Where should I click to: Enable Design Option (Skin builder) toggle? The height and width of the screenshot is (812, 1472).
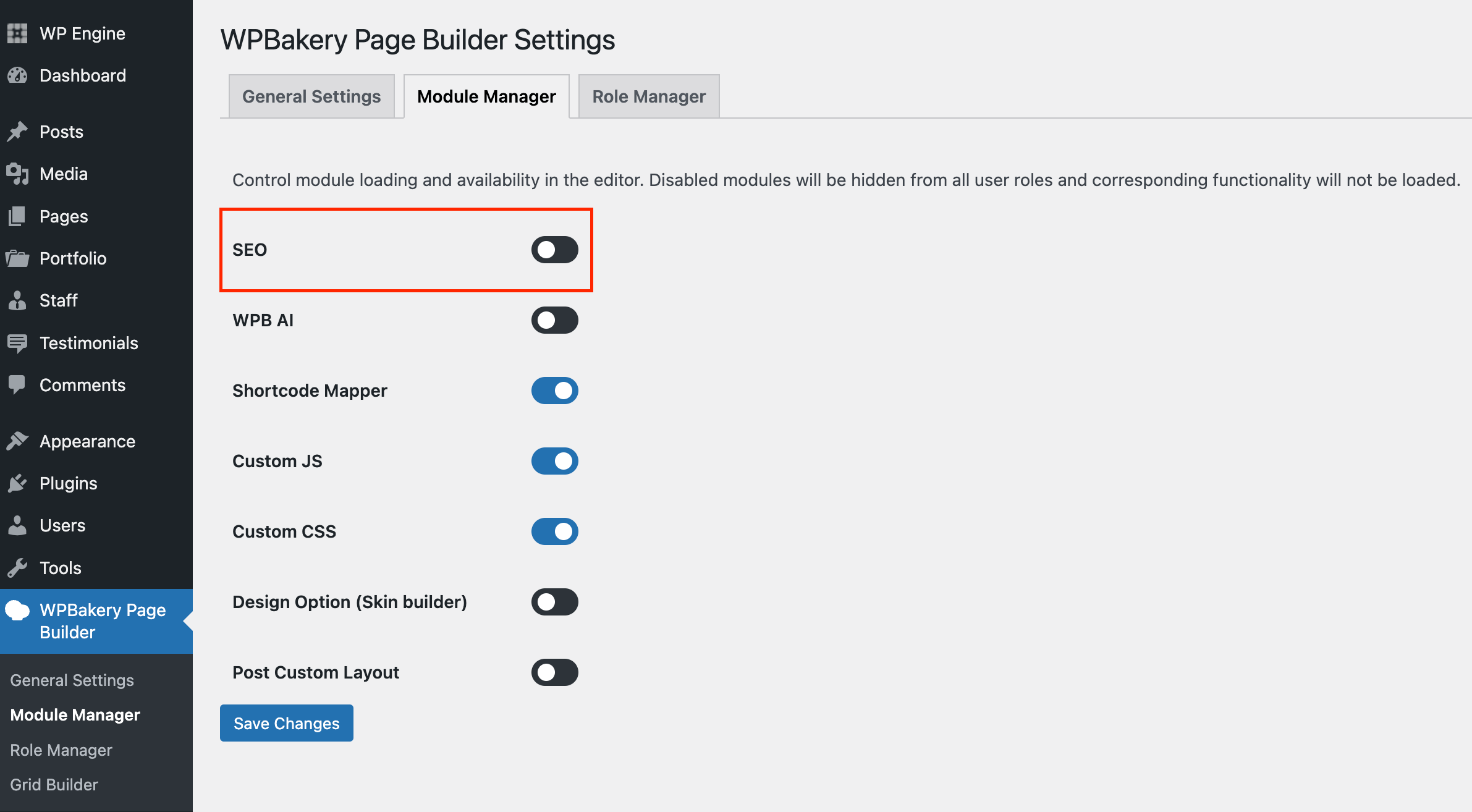(555, 602)
